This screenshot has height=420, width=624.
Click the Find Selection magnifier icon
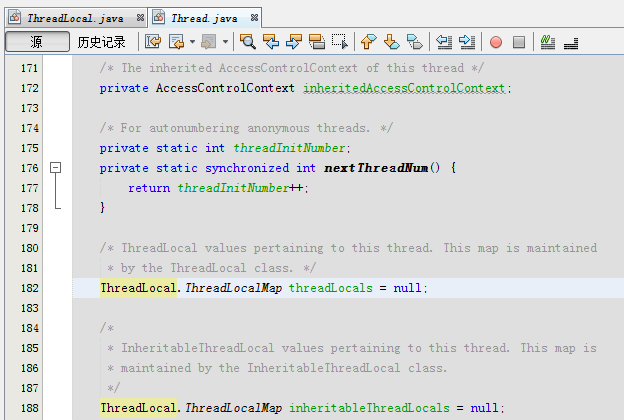tap(248, 41)
